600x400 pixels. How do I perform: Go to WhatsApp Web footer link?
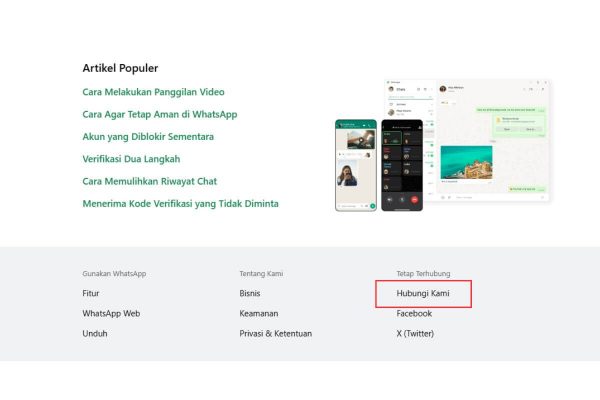point(111,313)
